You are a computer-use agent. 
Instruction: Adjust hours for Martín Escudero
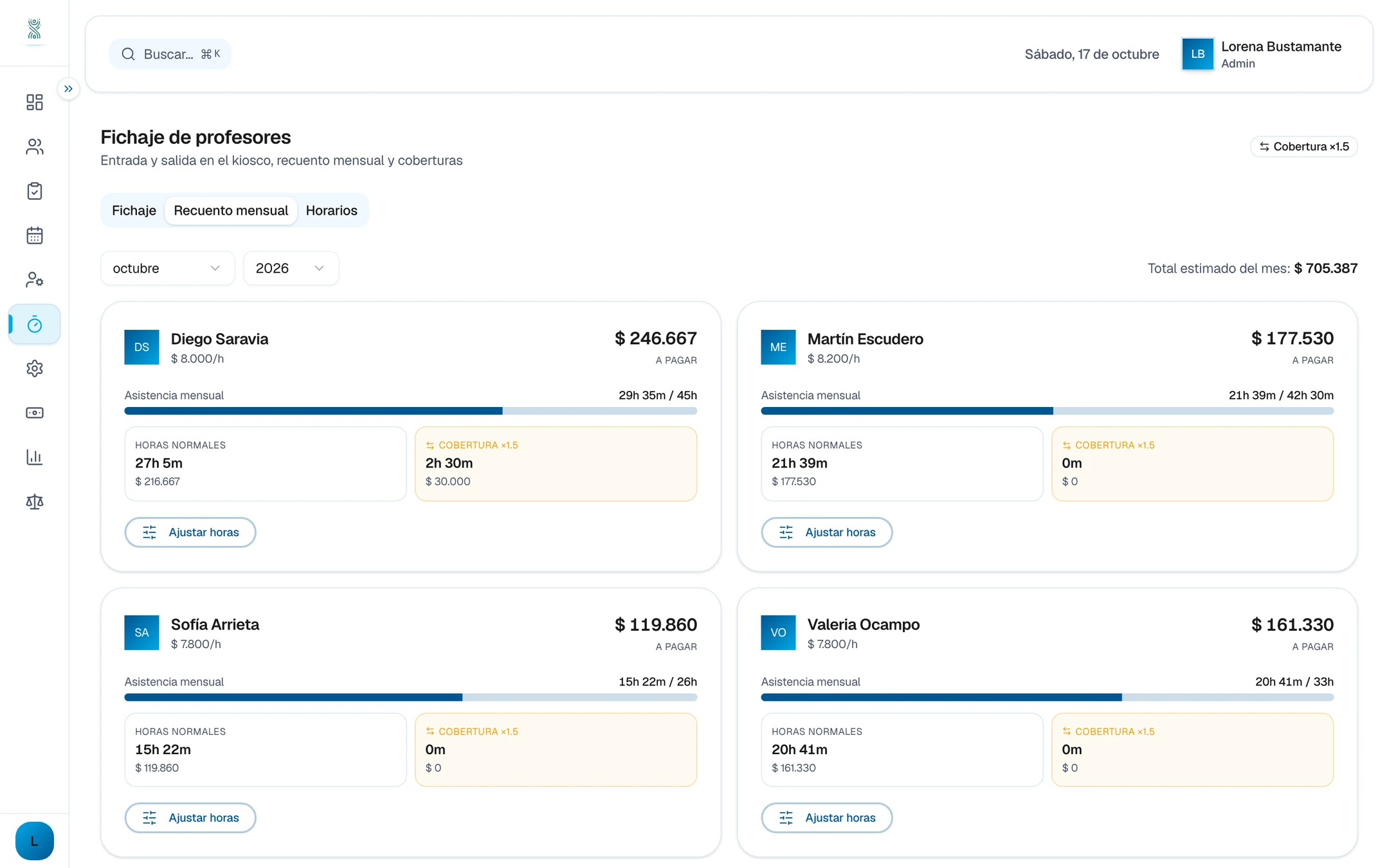(827, 532)
